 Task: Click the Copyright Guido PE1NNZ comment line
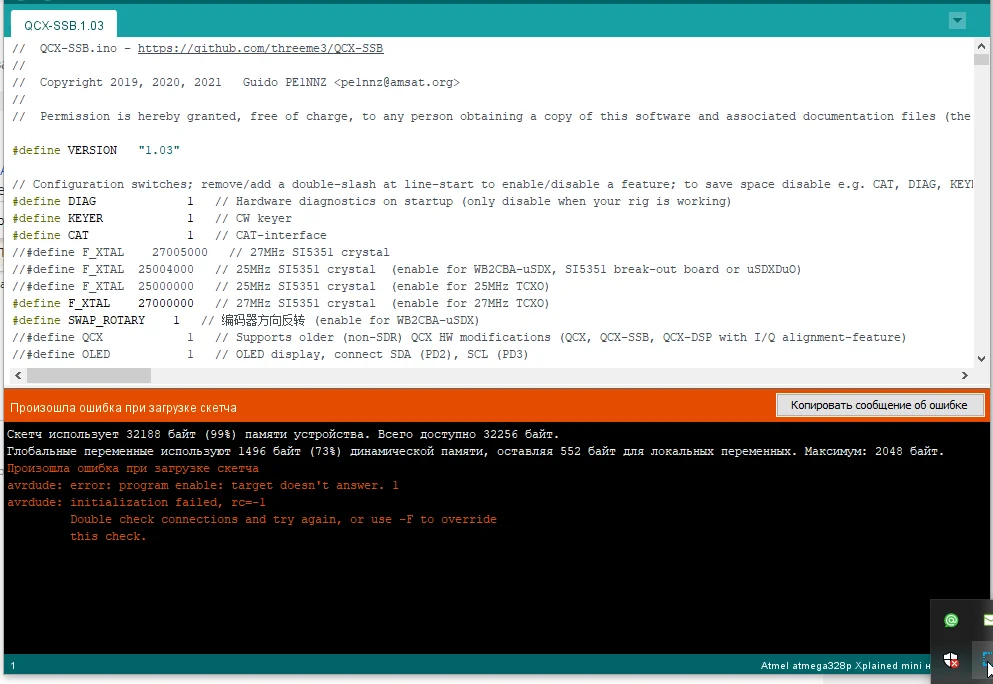236,82
